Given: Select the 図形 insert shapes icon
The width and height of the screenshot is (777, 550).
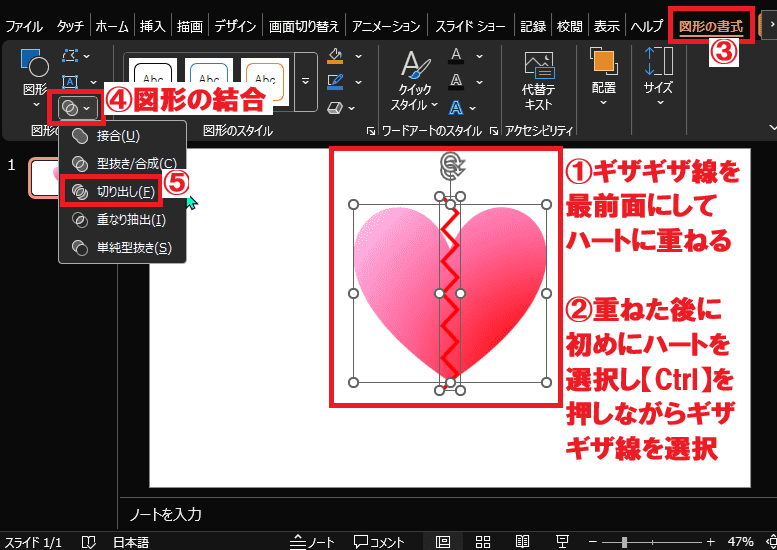Looking at the screenshot, I should tap(35, 62).
